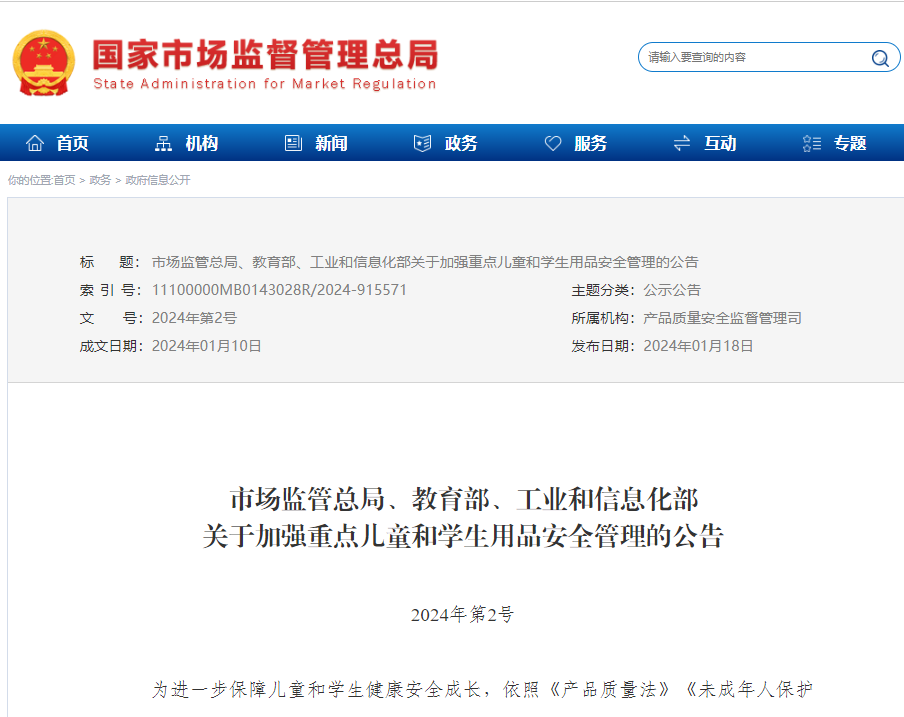Image resolution: width=904 pixels, height=717 pixels.
Task: Open the 互动 navigation menu item
Action: (x=720, y=143)
